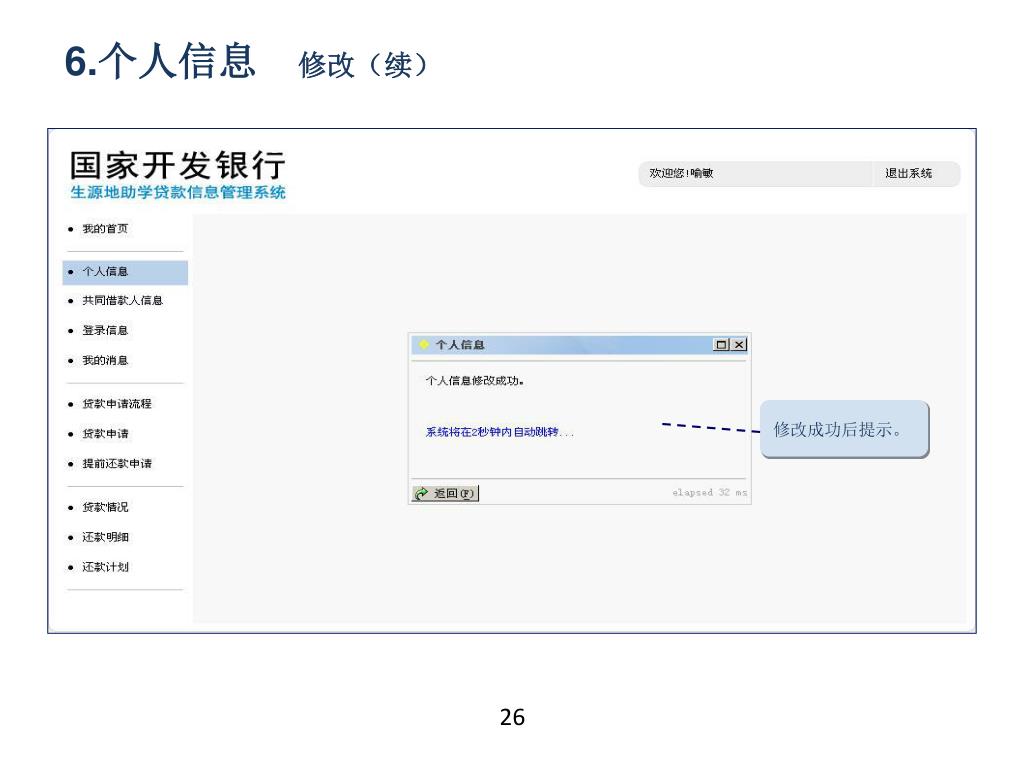Open 还款明细 menu item
The width and height of the screenshot is (1024, 768).
coord(105,537)
